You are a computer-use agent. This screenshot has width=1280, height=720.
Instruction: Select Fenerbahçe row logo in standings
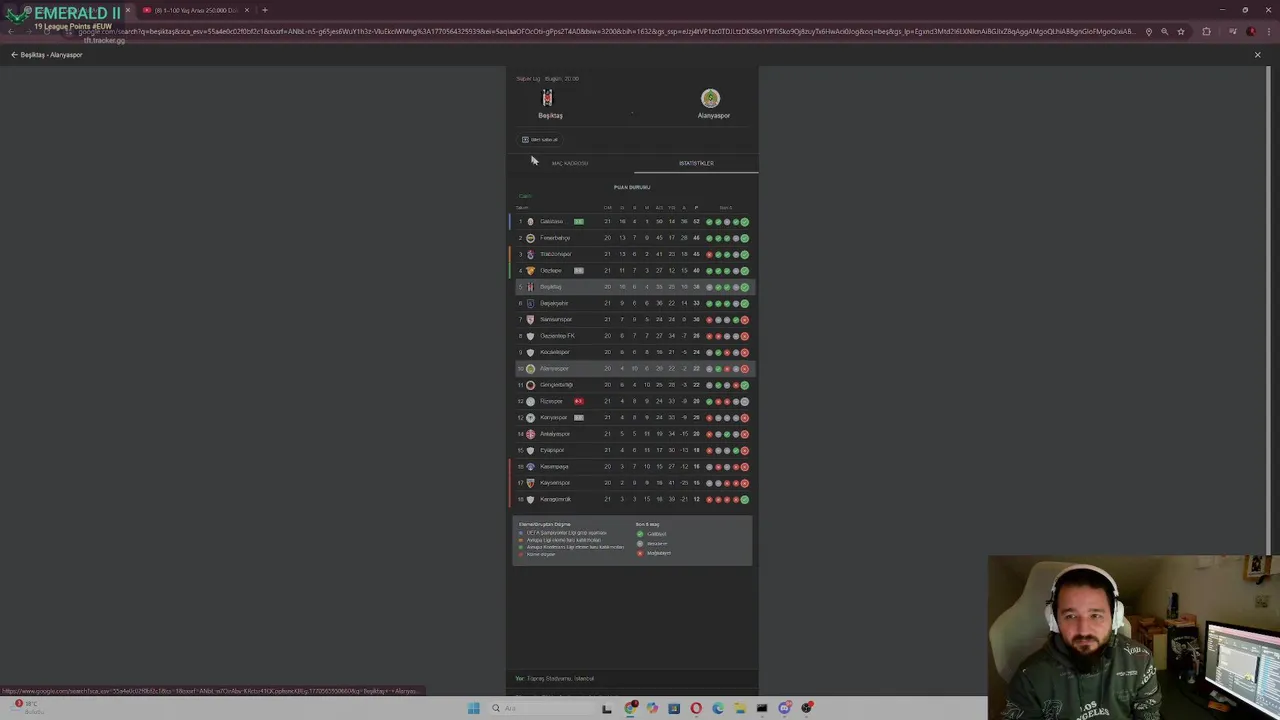click(x=530, y=238)
